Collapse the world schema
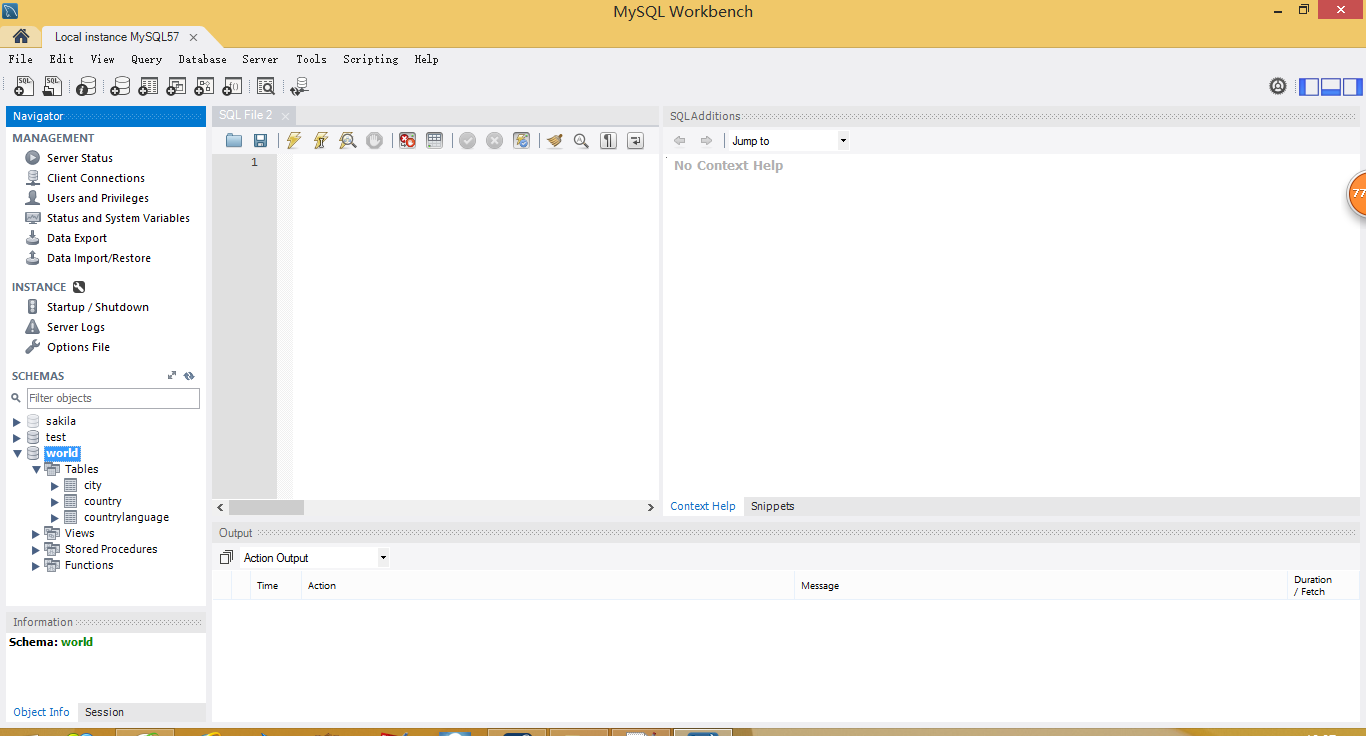Viewport: 1366px width, 736px height. pyautogui.click(x=17, y=454)
